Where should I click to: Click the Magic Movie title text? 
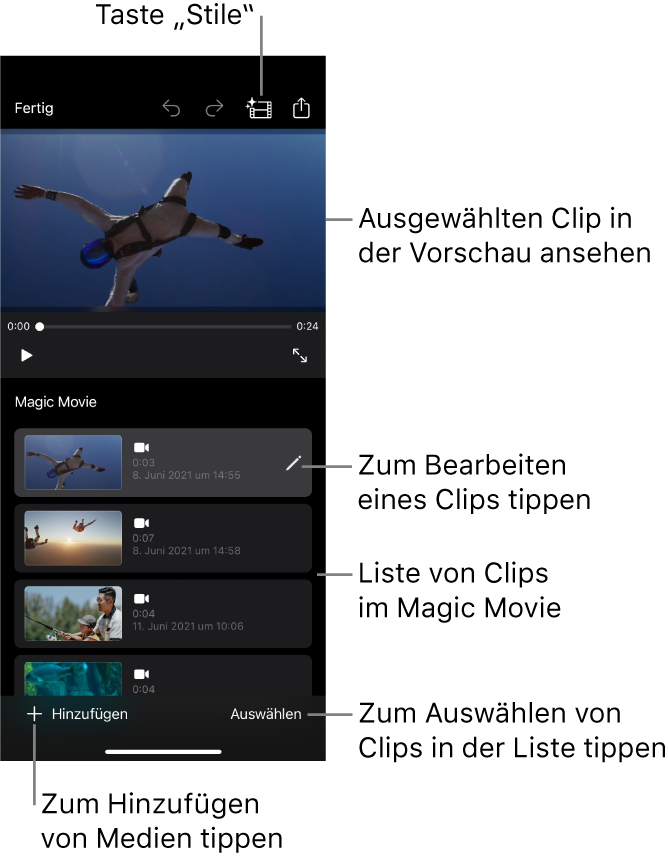pyautogui.click(x=56, y=402)
